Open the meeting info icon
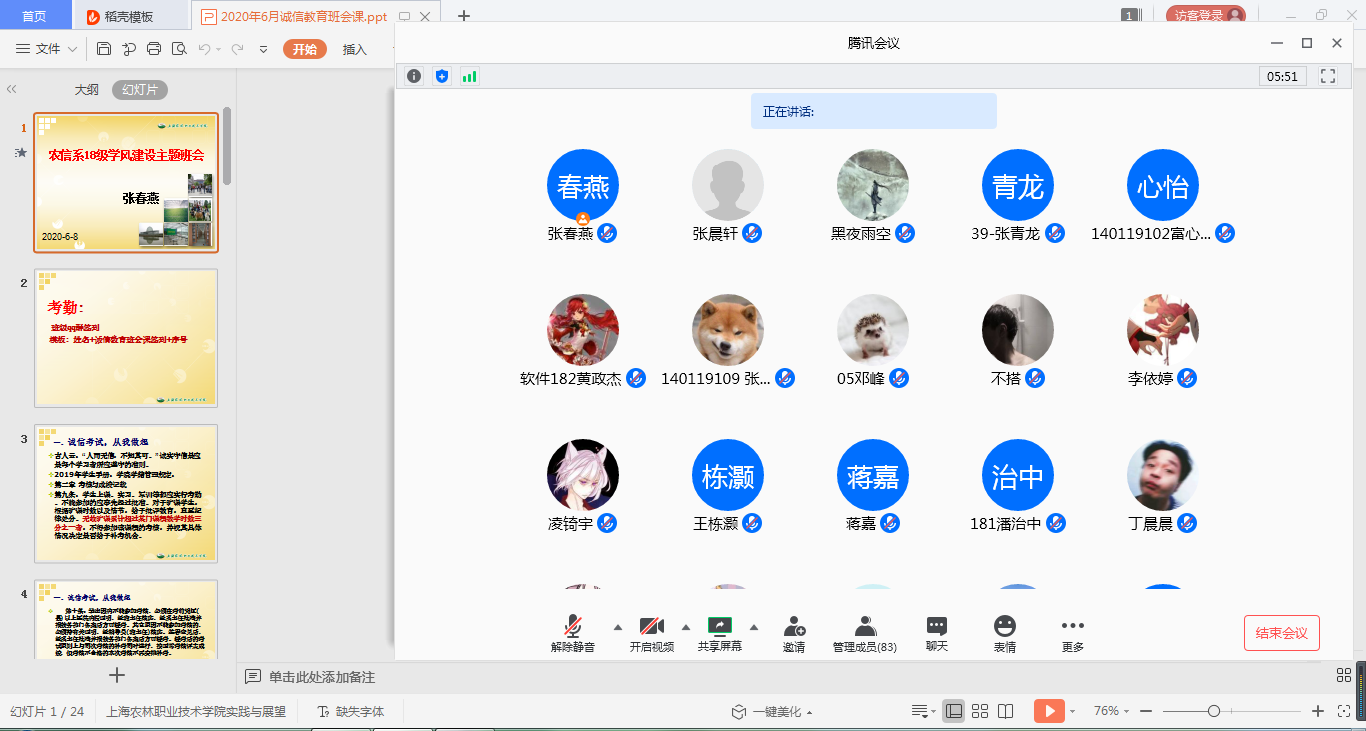1366x731 pixels. click(414, 76)
